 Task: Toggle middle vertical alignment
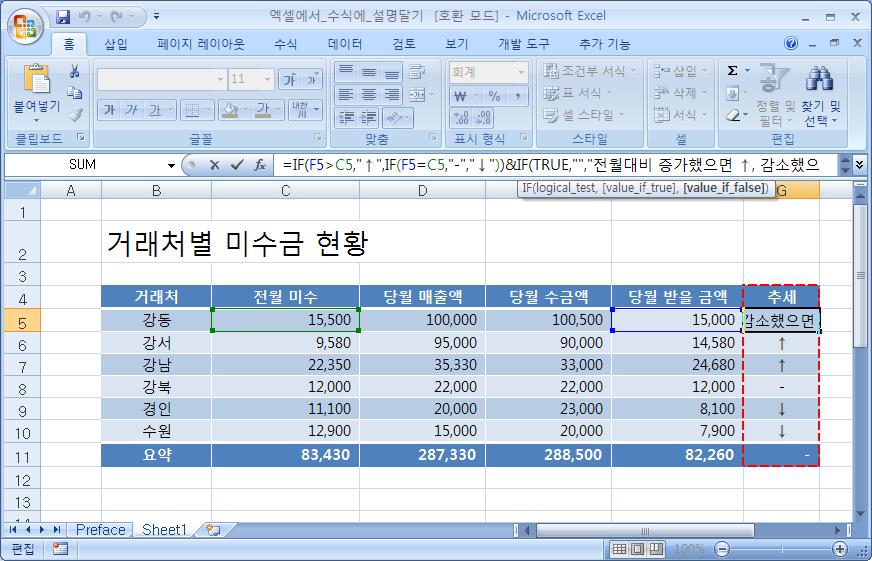point(369,72)
